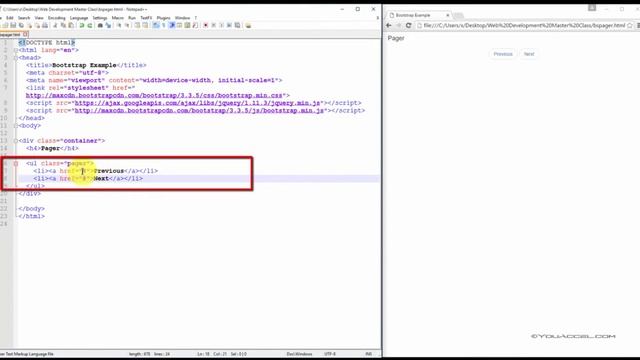Open a new Chrome tab
The image size is (640, 360).
[x=458, y=16]
